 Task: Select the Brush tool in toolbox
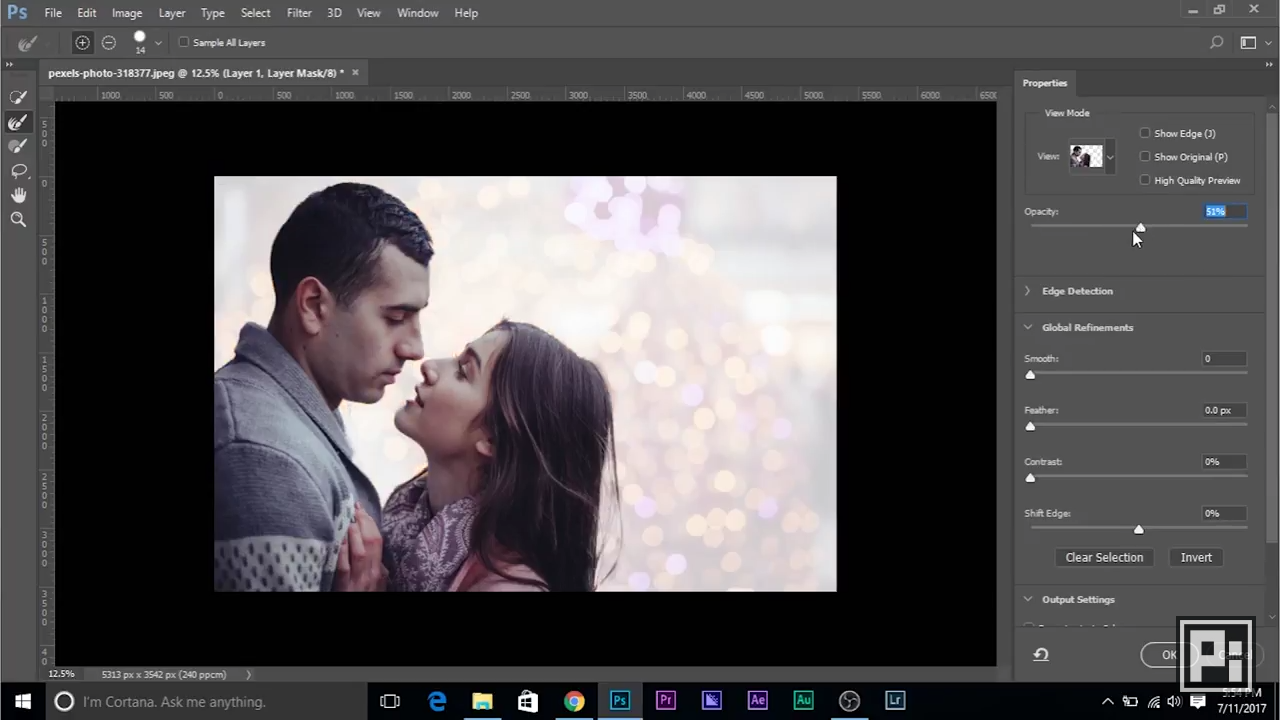pyautogui.click(x=18, y=146)
